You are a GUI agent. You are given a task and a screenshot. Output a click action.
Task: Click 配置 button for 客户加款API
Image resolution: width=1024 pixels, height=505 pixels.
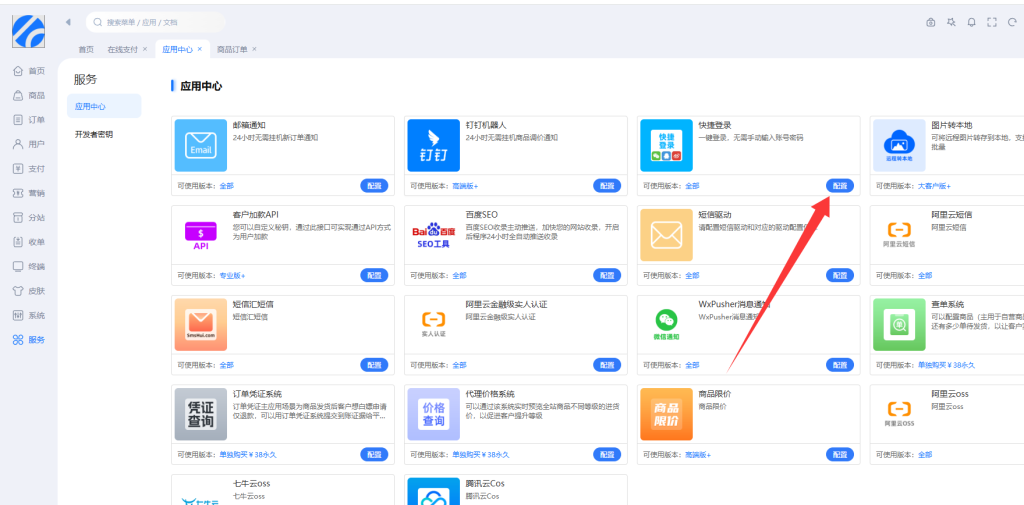[374, 275]
